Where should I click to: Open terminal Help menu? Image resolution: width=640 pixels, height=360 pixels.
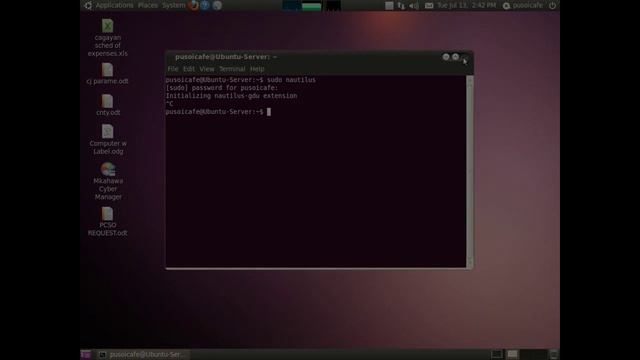(257, 69)
